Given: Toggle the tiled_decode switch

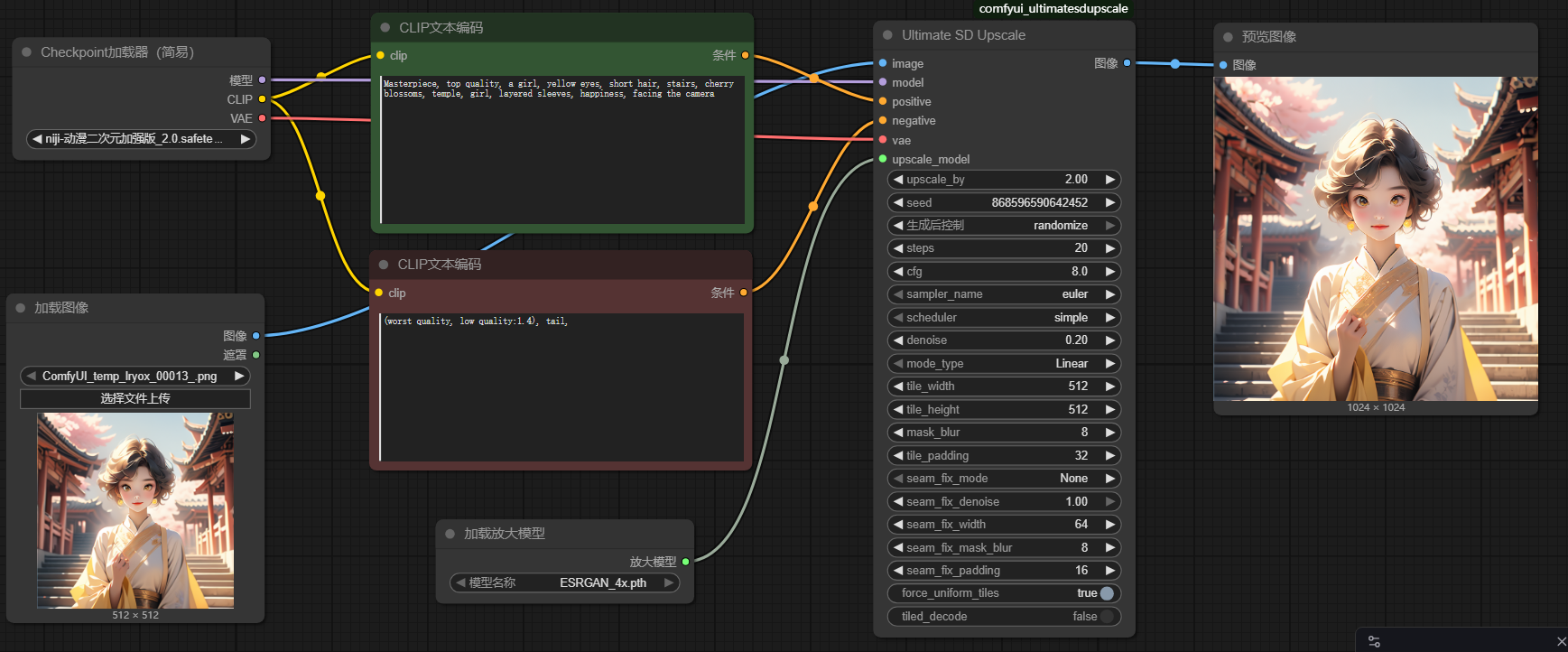Looking at the screenshot, I should [1106, 617].
